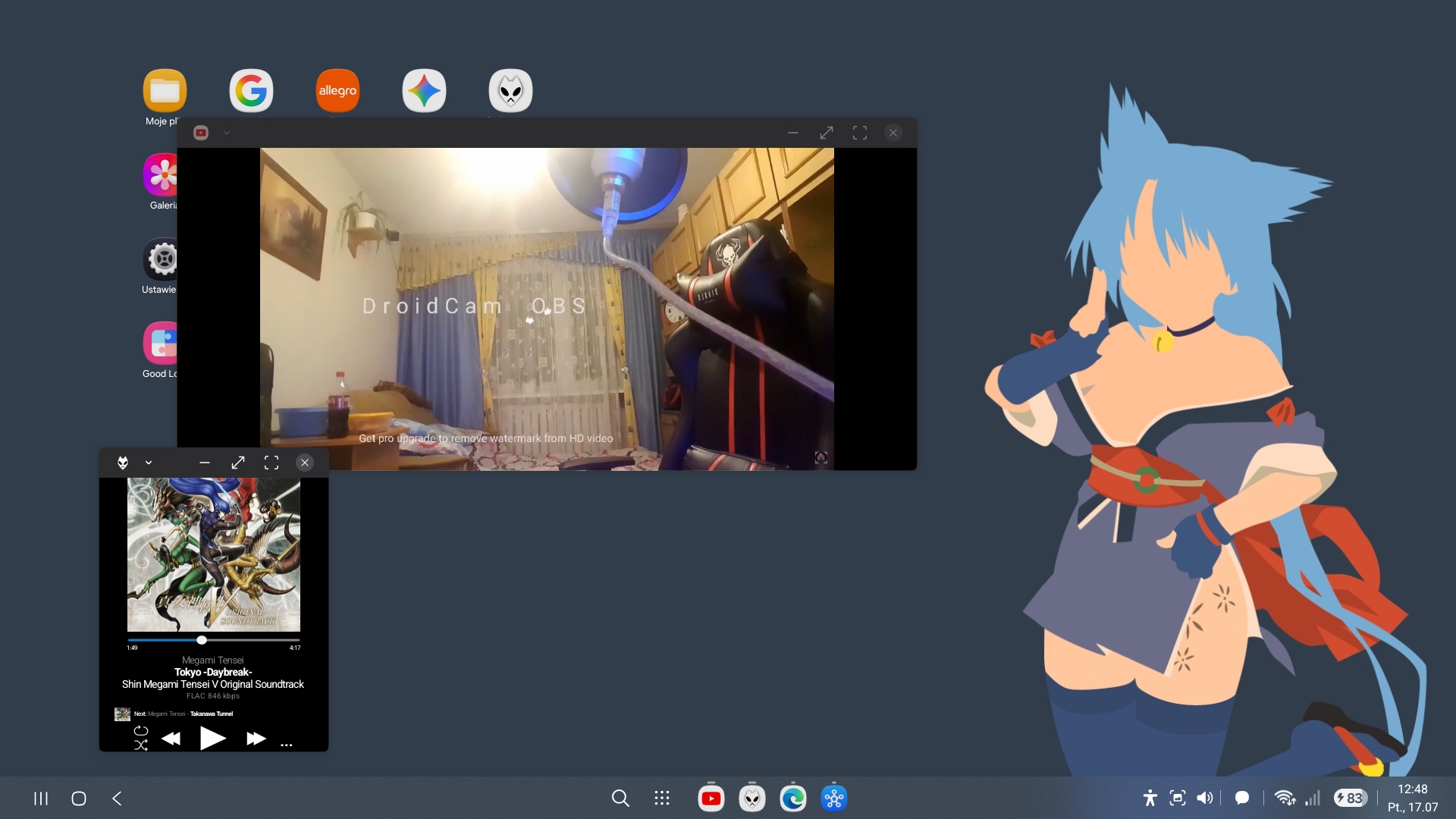1456x819 pixels.
Task: Open the blue snowflake app in the taskbar
Action: pyautogui.click(x=834, y=798)
